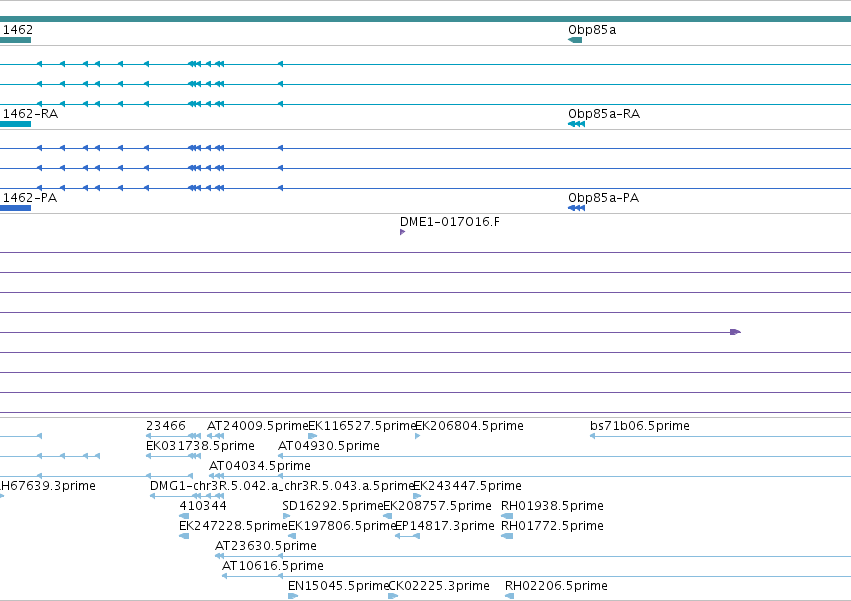Click the AT04930.5prime label
The image size is (851, 601).
tap(329, 446)
